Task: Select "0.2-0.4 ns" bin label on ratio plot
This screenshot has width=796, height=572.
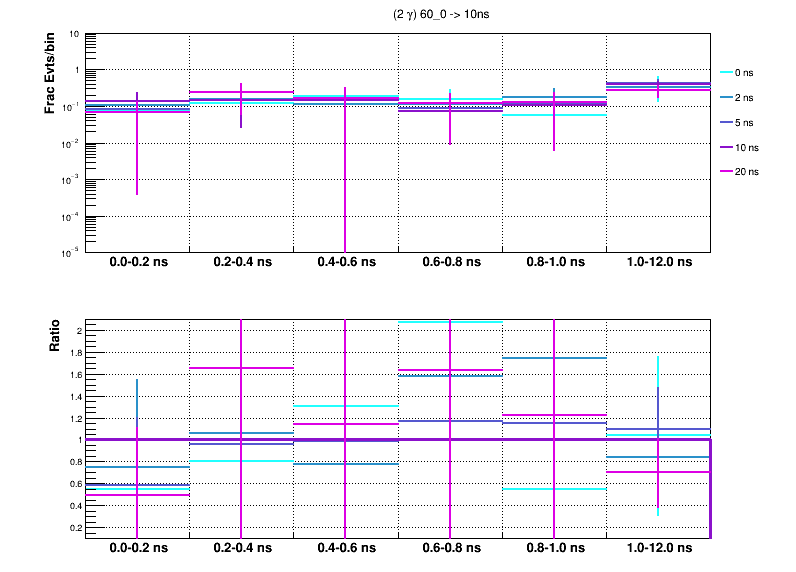Action: pos(241,549)
